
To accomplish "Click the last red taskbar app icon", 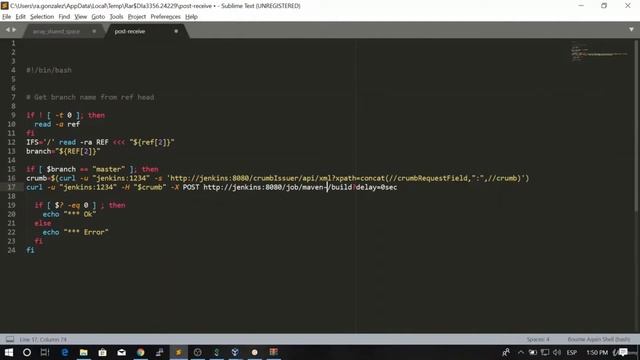I will tap(273, 352).
